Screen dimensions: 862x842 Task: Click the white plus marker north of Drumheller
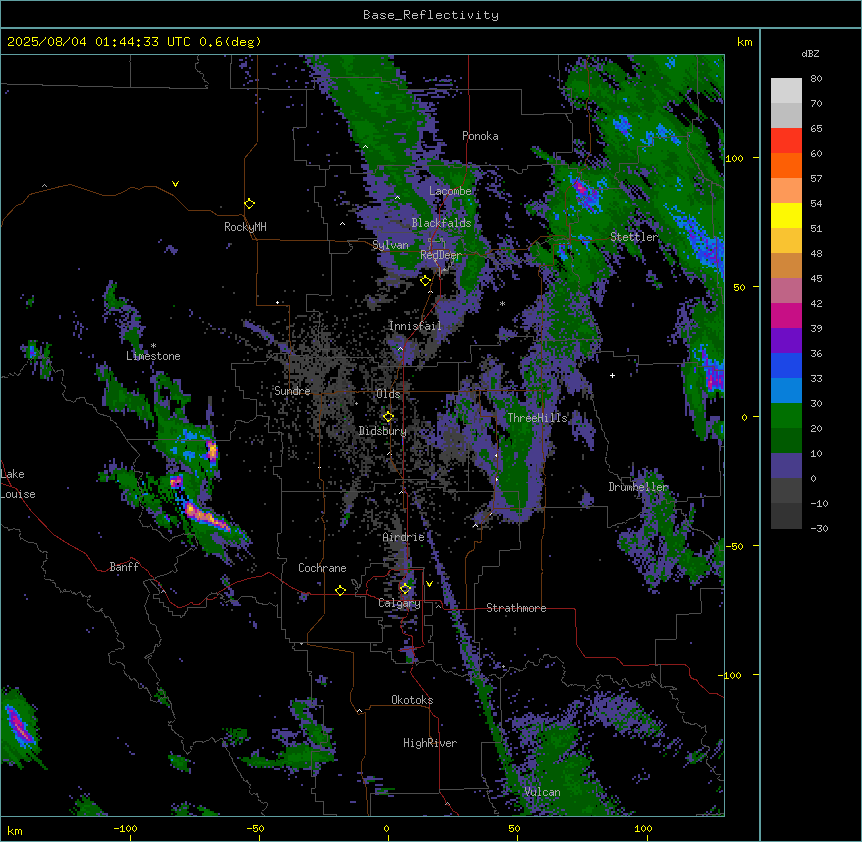pos(612,375)
